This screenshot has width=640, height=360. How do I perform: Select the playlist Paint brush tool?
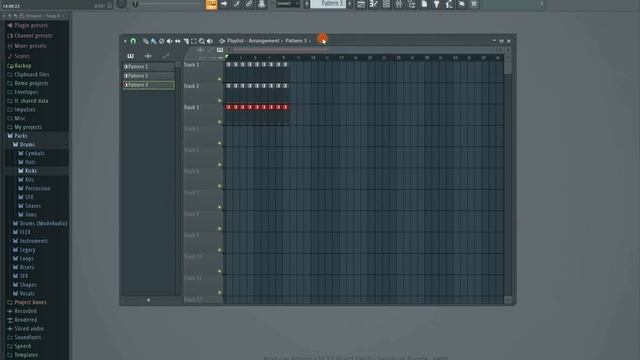(153, 41)
